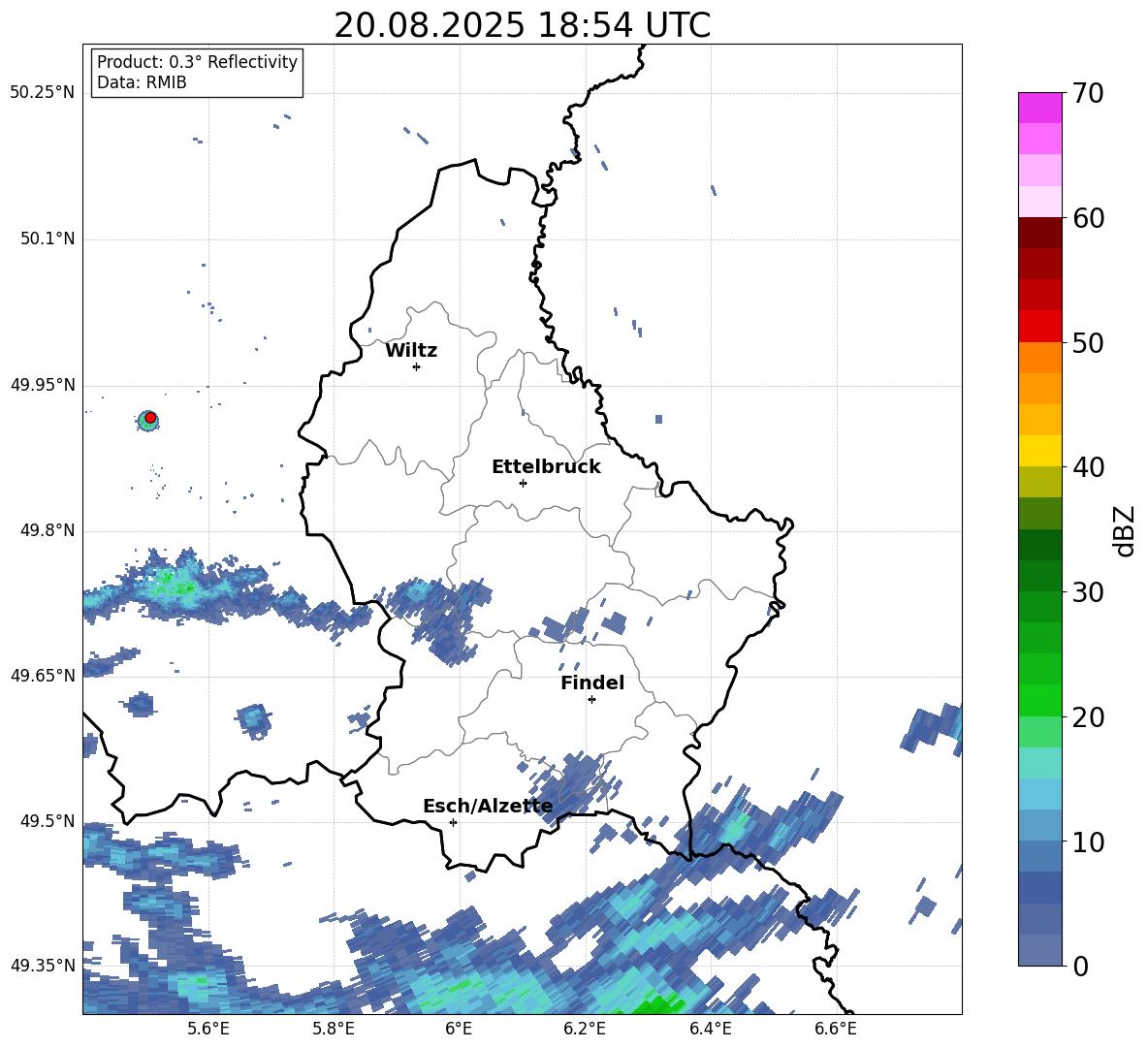Viewport: 1148px width, 1048px height.
Task: Click the colorbar tick label 60
Action: click(1088, 218)
